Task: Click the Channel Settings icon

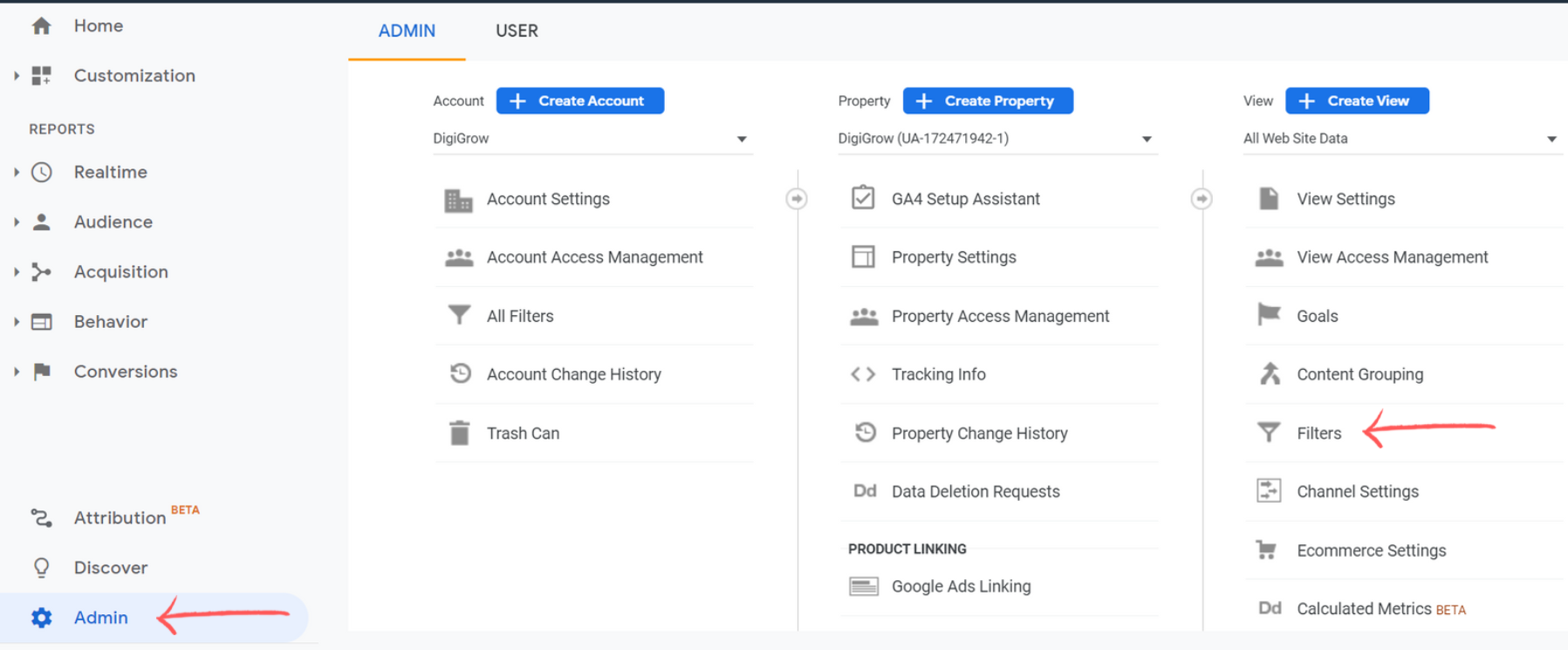Action: [1269, 490]
